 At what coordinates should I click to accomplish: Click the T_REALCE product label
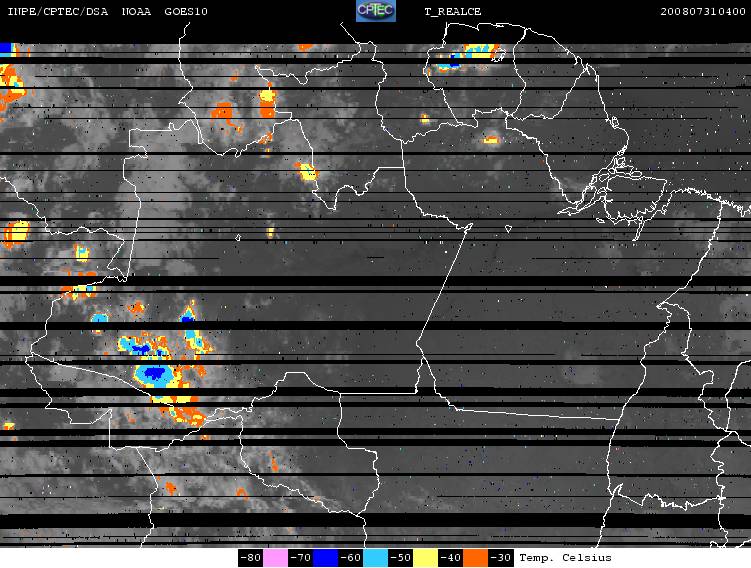point(453,12)
